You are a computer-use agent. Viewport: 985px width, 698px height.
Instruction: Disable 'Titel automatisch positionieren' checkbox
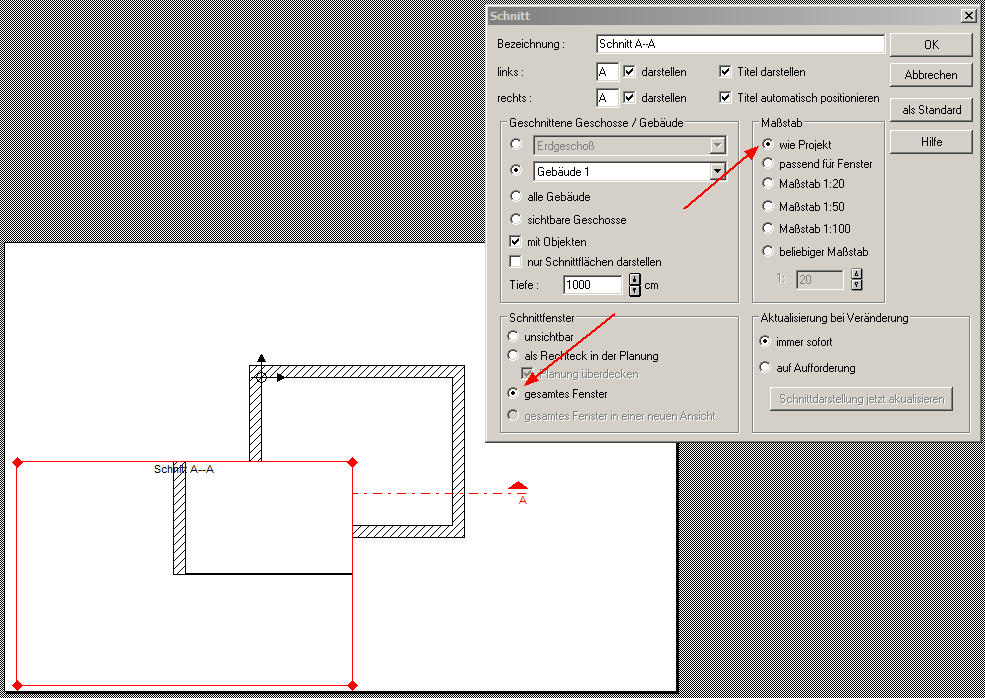click(726, 98)
